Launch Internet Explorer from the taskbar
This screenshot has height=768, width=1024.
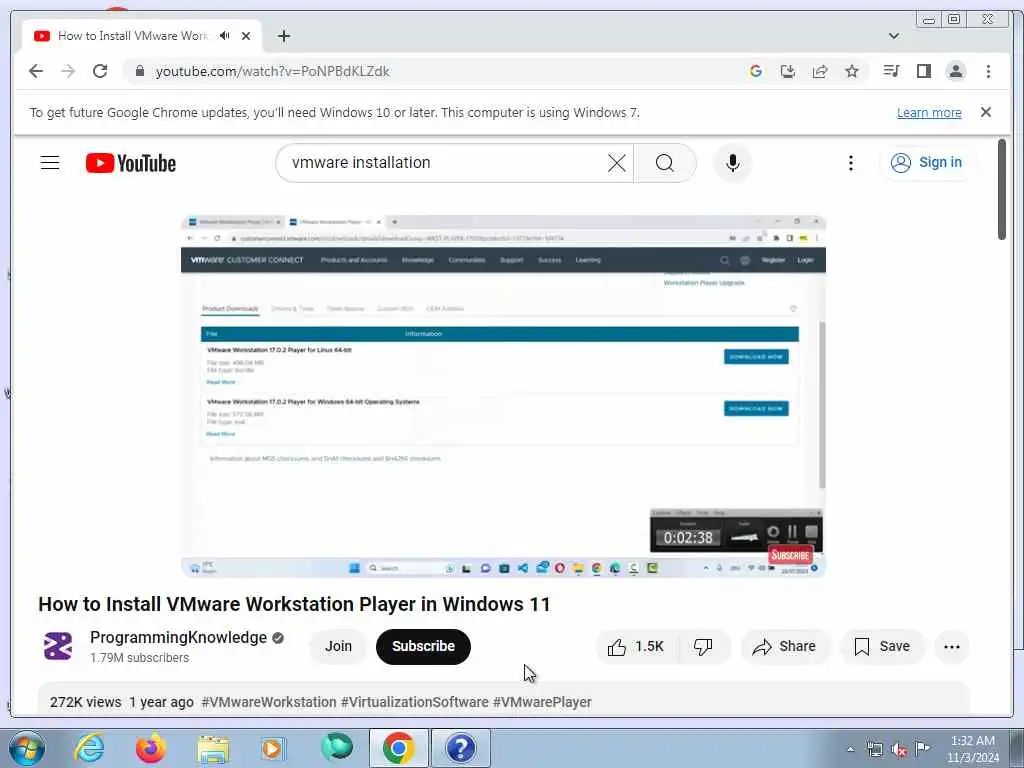pos(89,748)
